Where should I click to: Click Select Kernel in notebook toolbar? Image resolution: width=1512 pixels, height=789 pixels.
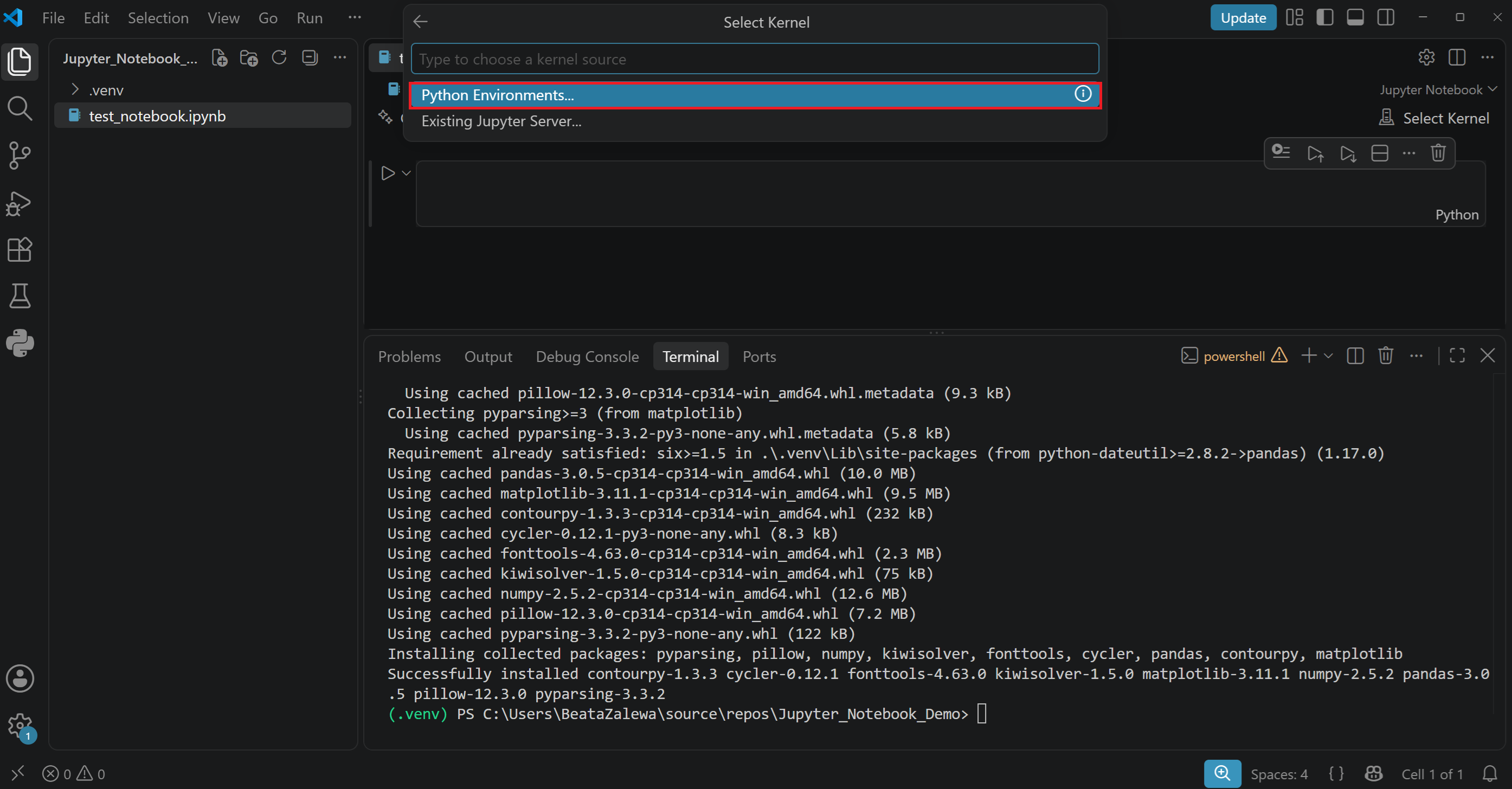click(x=1433, y=118)
